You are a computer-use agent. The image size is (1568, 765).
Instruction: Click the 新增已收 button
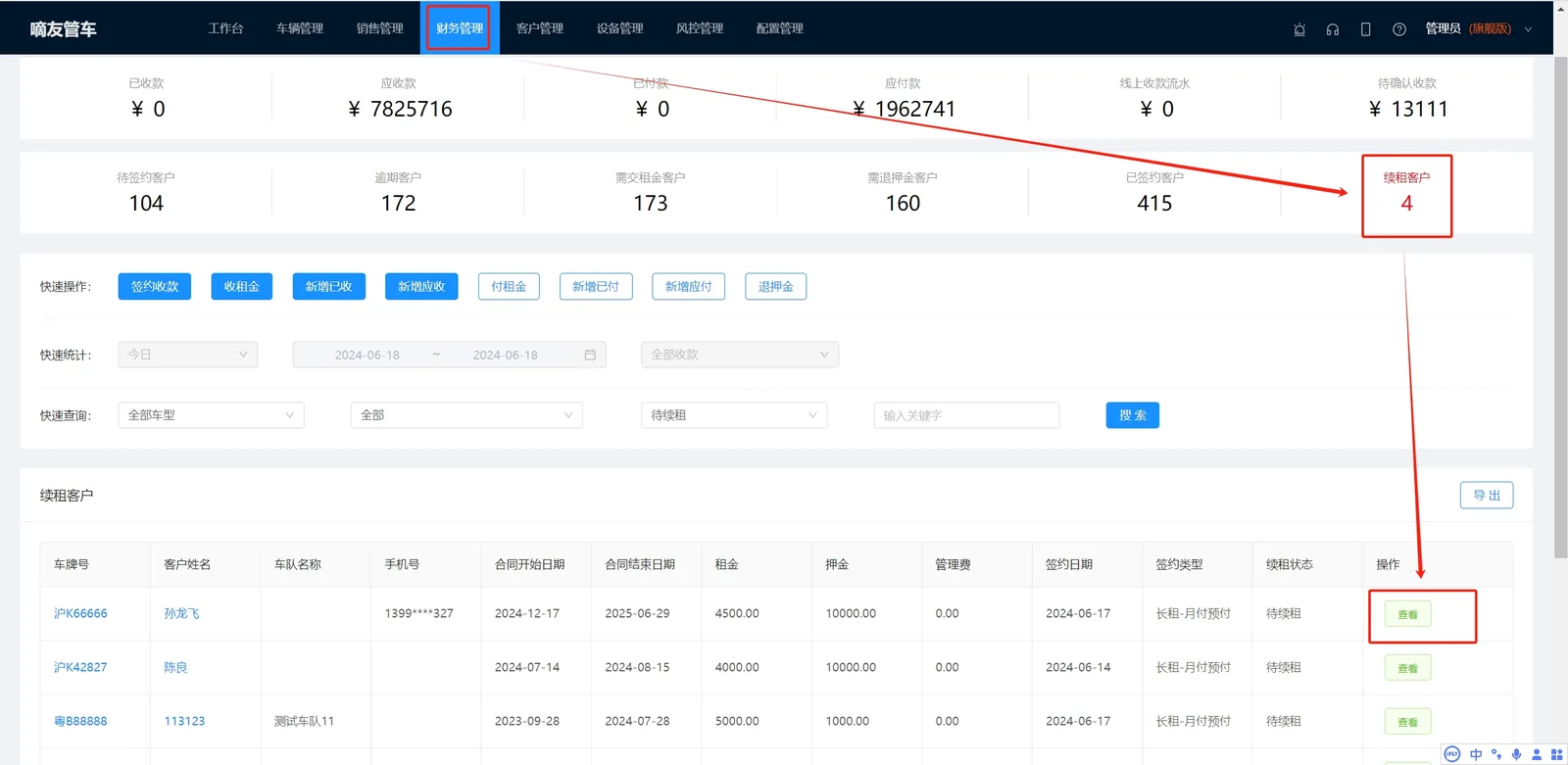click(329, 286)
